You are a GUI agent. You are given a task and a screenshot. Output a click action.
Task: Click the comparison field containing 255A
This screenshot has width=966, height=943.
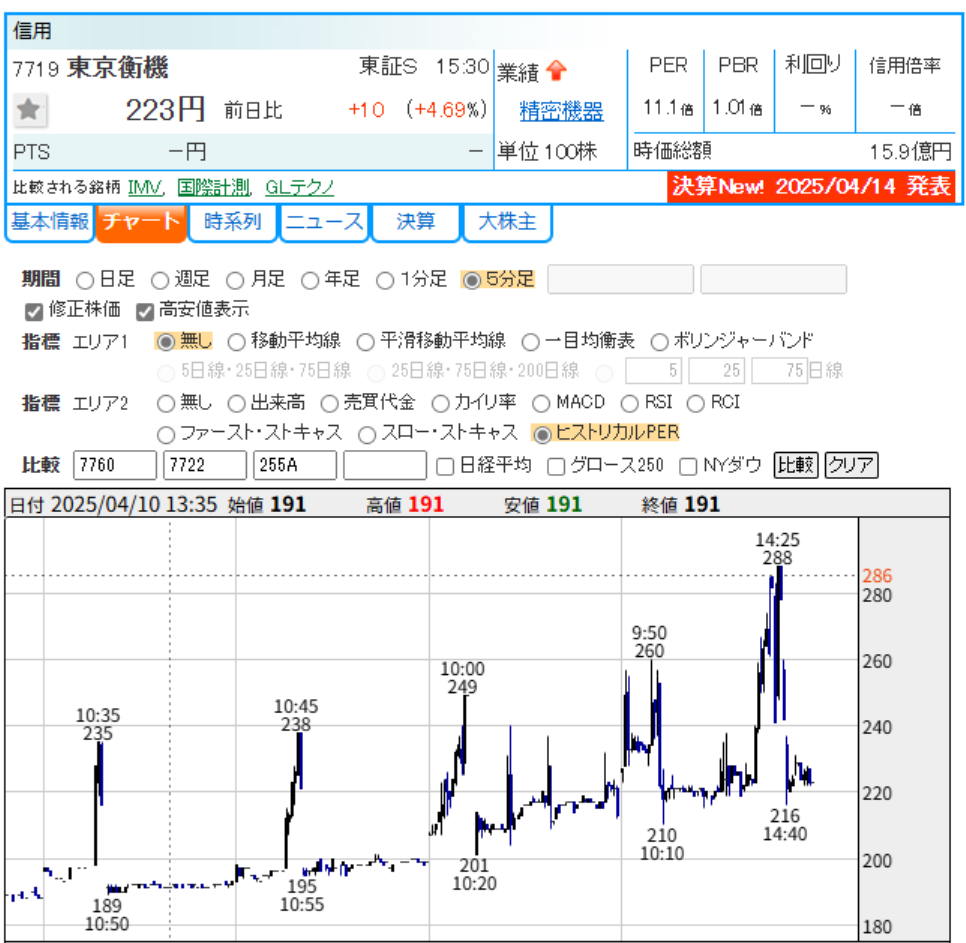point(295,465)
